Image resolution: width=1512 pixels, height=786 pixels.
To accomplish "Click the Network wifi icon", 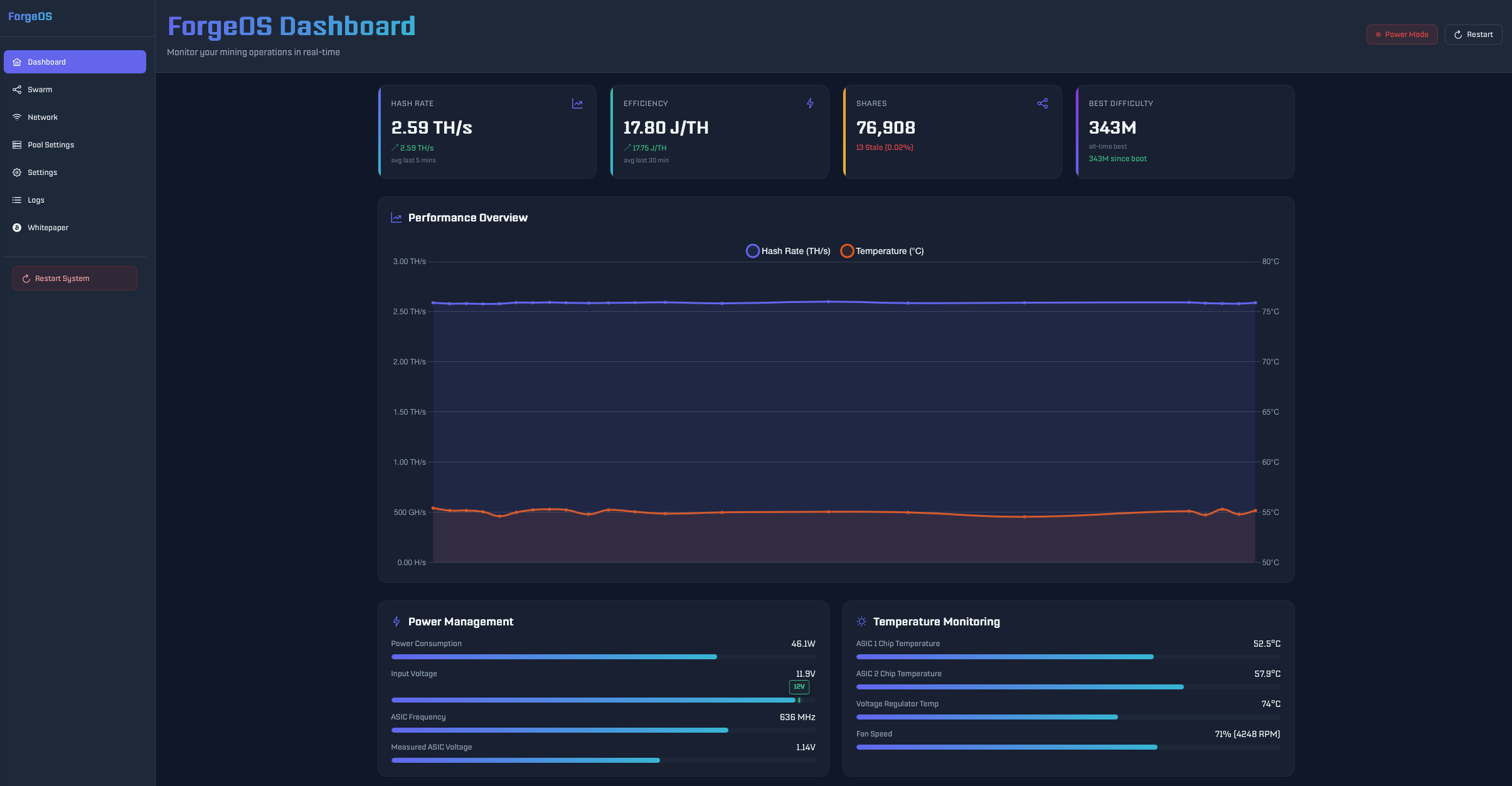I will pyautogui.click(x=17, y=117).
